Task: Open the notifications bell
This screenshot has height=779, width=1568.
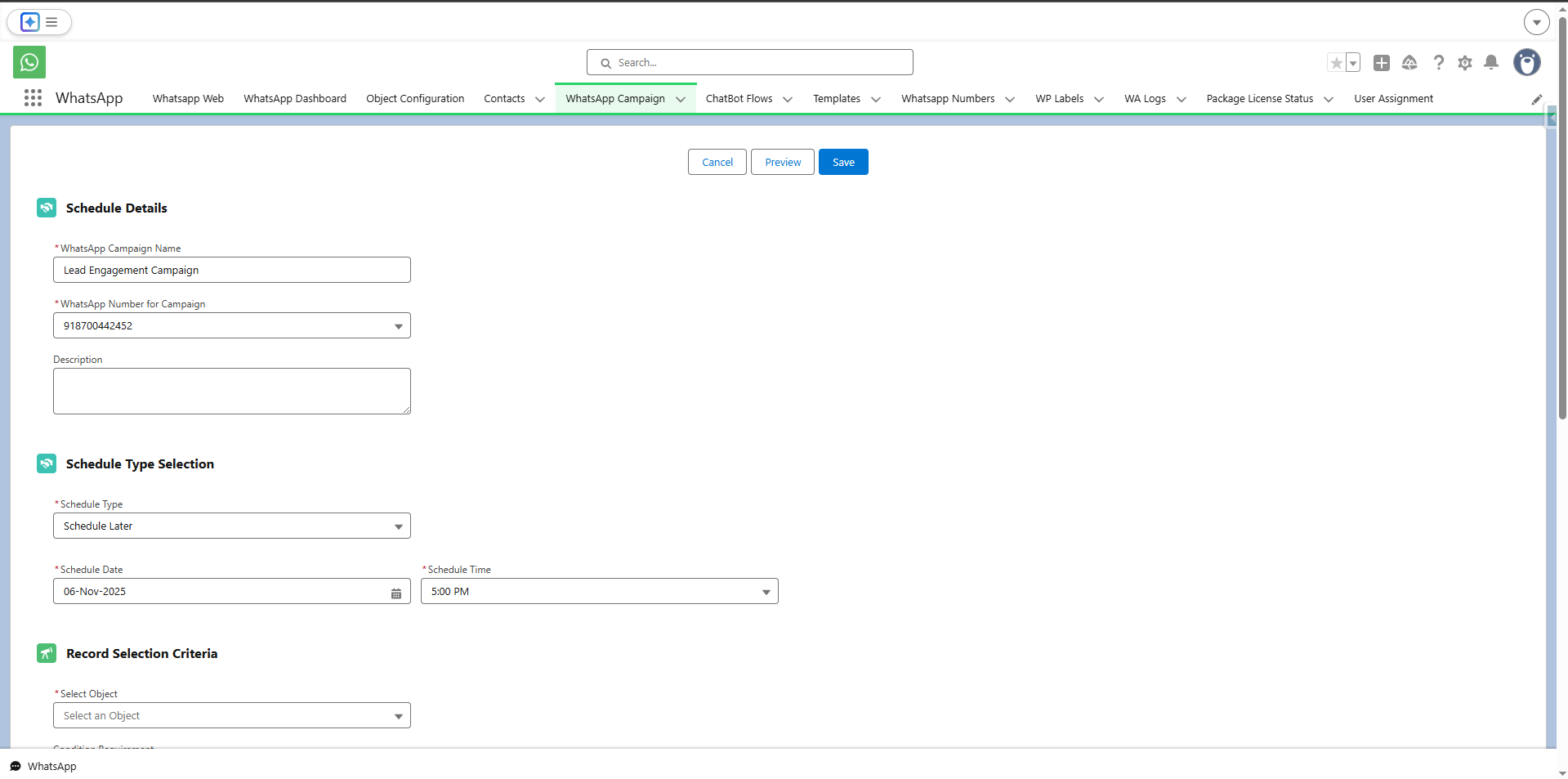Action: click(1491, 62)
